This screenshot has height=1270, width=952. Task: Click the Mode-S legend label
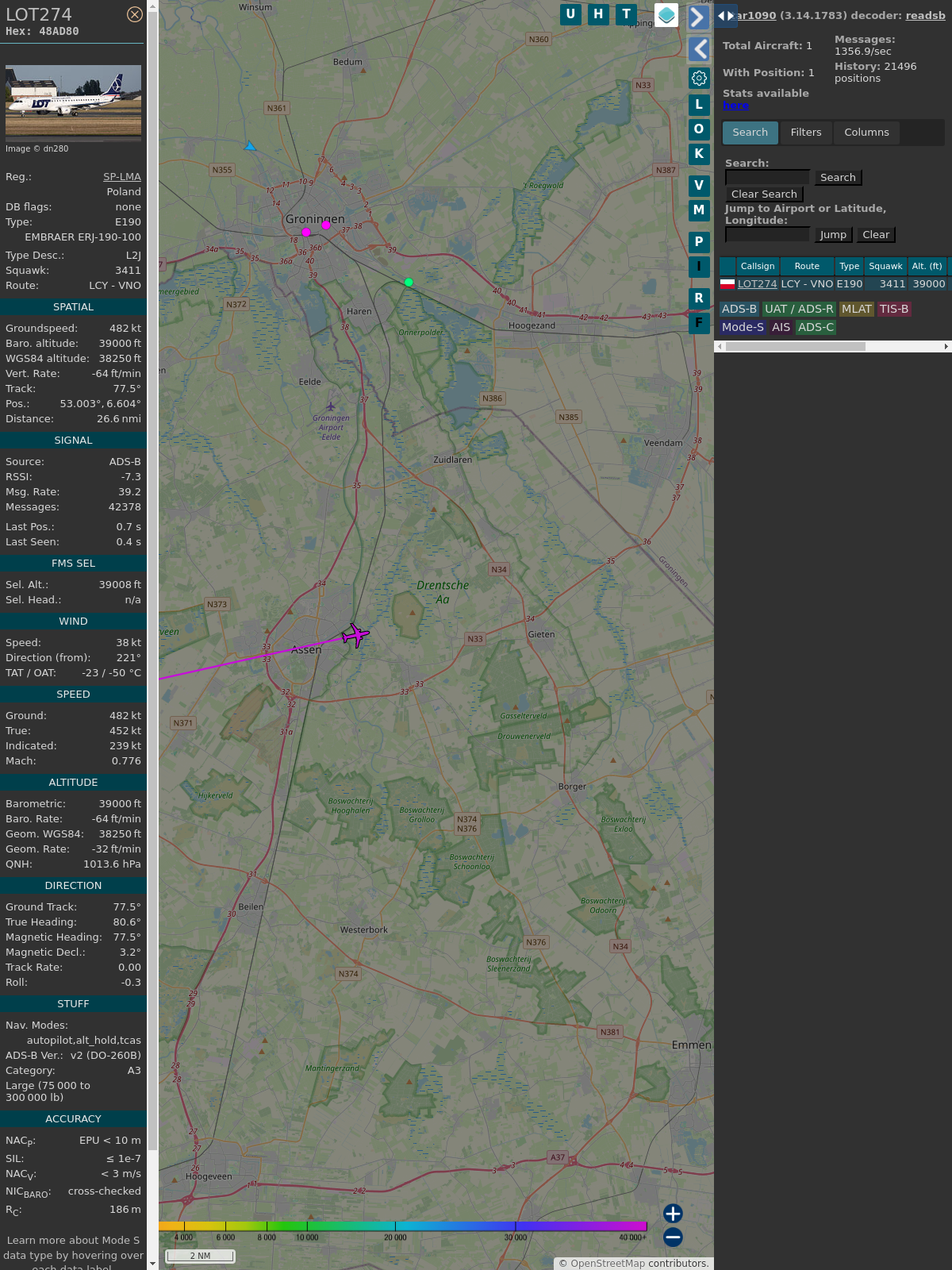pyautogui.click(x=743, y=327)
